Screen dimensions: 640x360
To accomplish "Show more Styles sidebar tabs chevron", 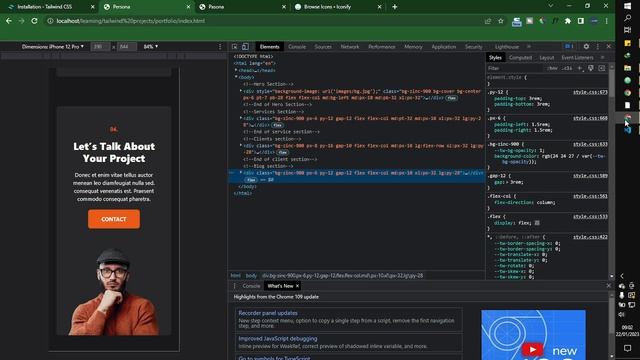I will click(x=602, y=58).
